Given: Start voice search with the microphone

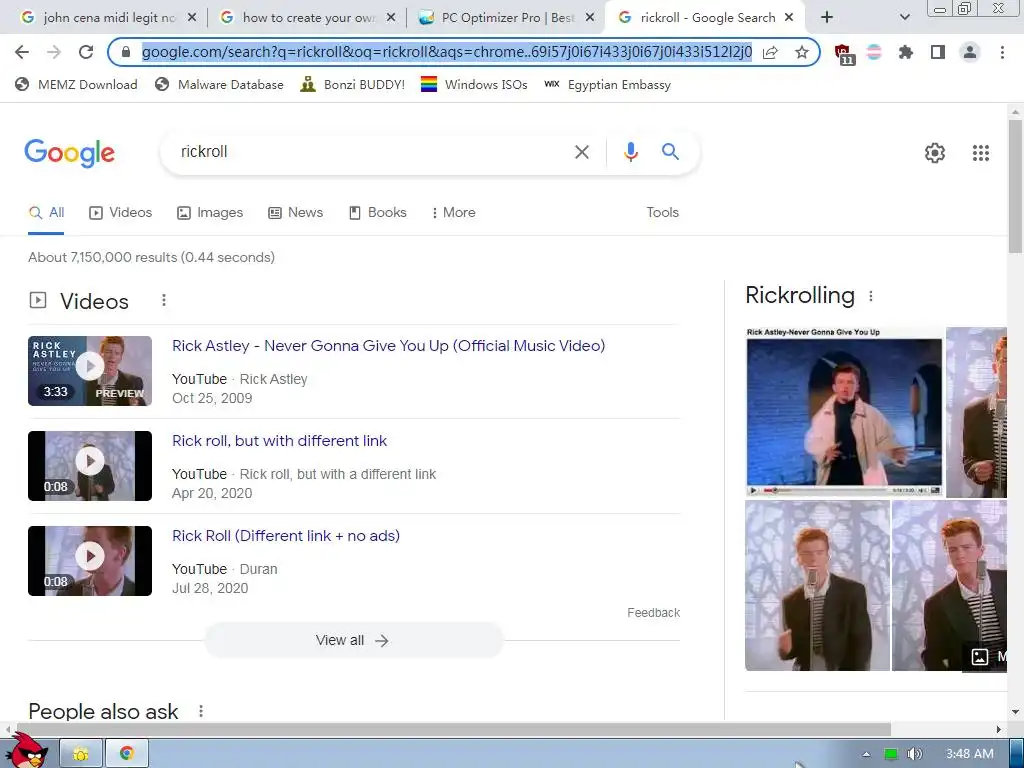Looking at the screenshot, I should point(630,152).
